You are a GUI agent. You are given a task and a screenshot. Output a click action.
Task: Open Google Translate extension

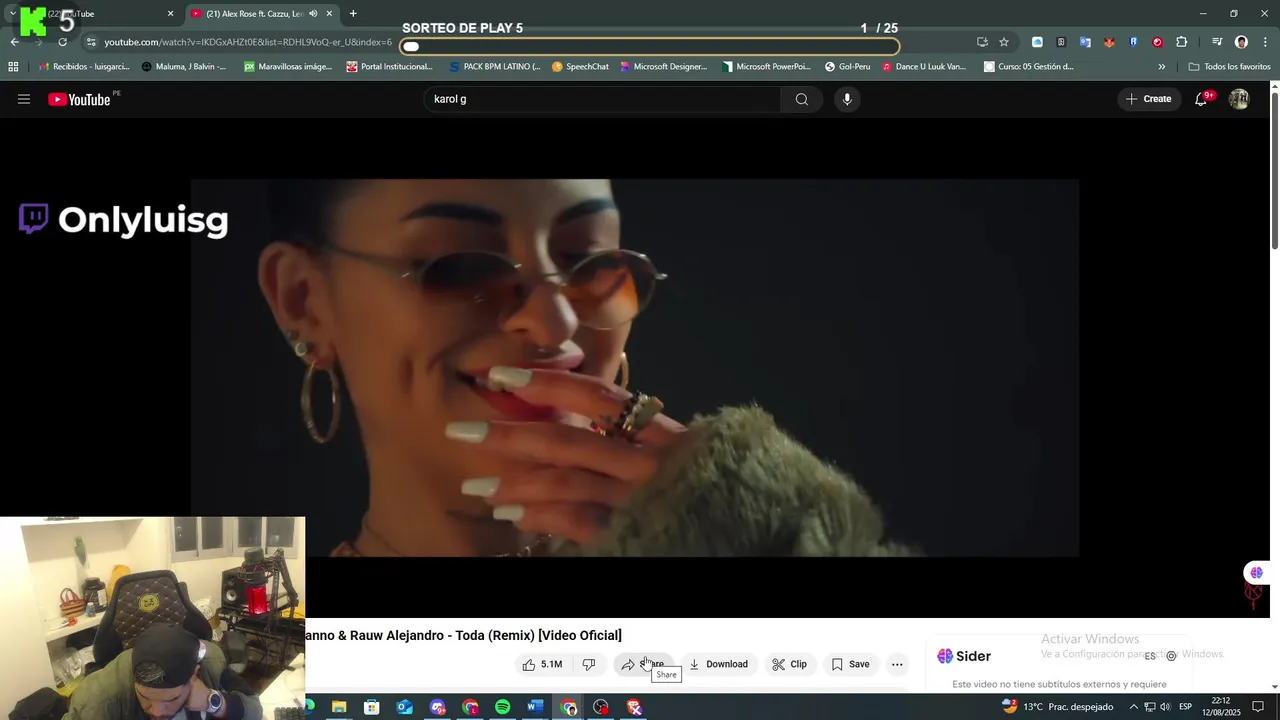coord(1085,42)
